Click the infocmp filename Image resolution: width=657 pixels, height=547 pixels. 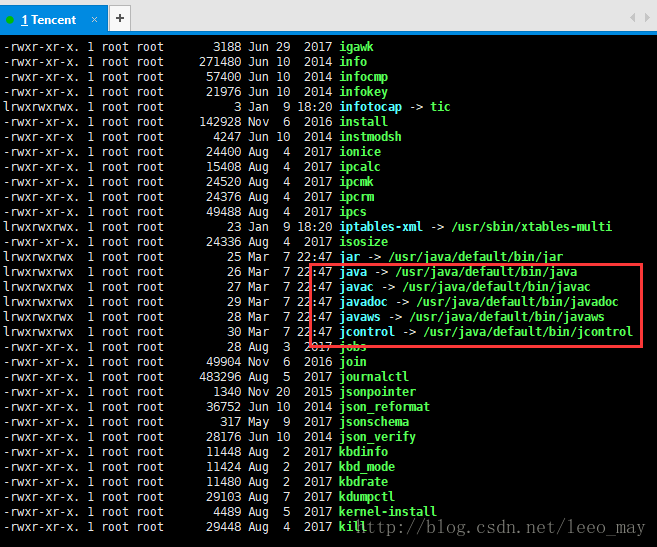[363, 77]
